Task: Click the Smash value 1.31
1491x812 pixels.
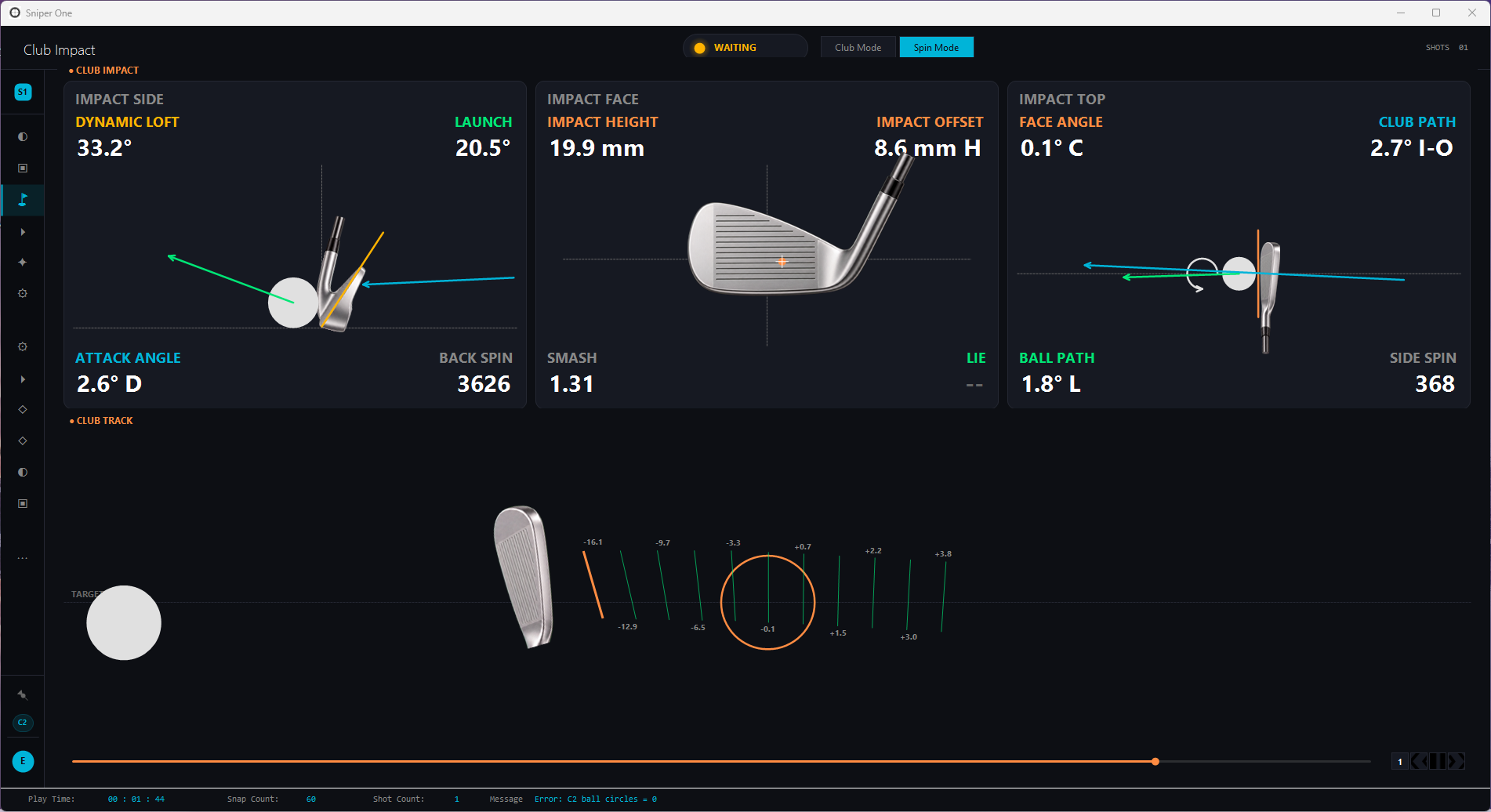Action: pos(571,384)
